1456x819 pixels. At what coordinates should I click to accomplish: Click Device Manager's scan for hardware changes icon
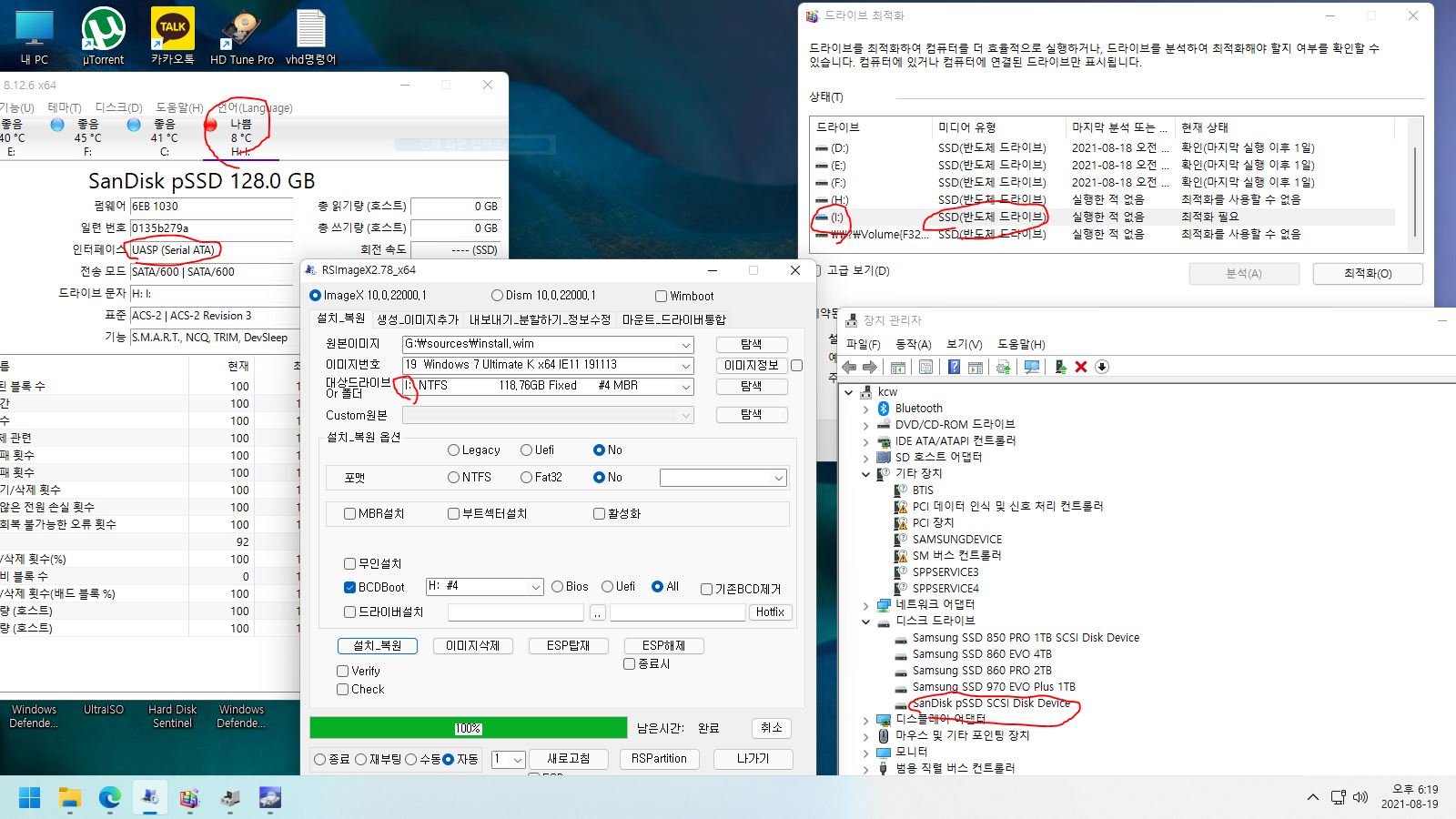click(1032, 367)
